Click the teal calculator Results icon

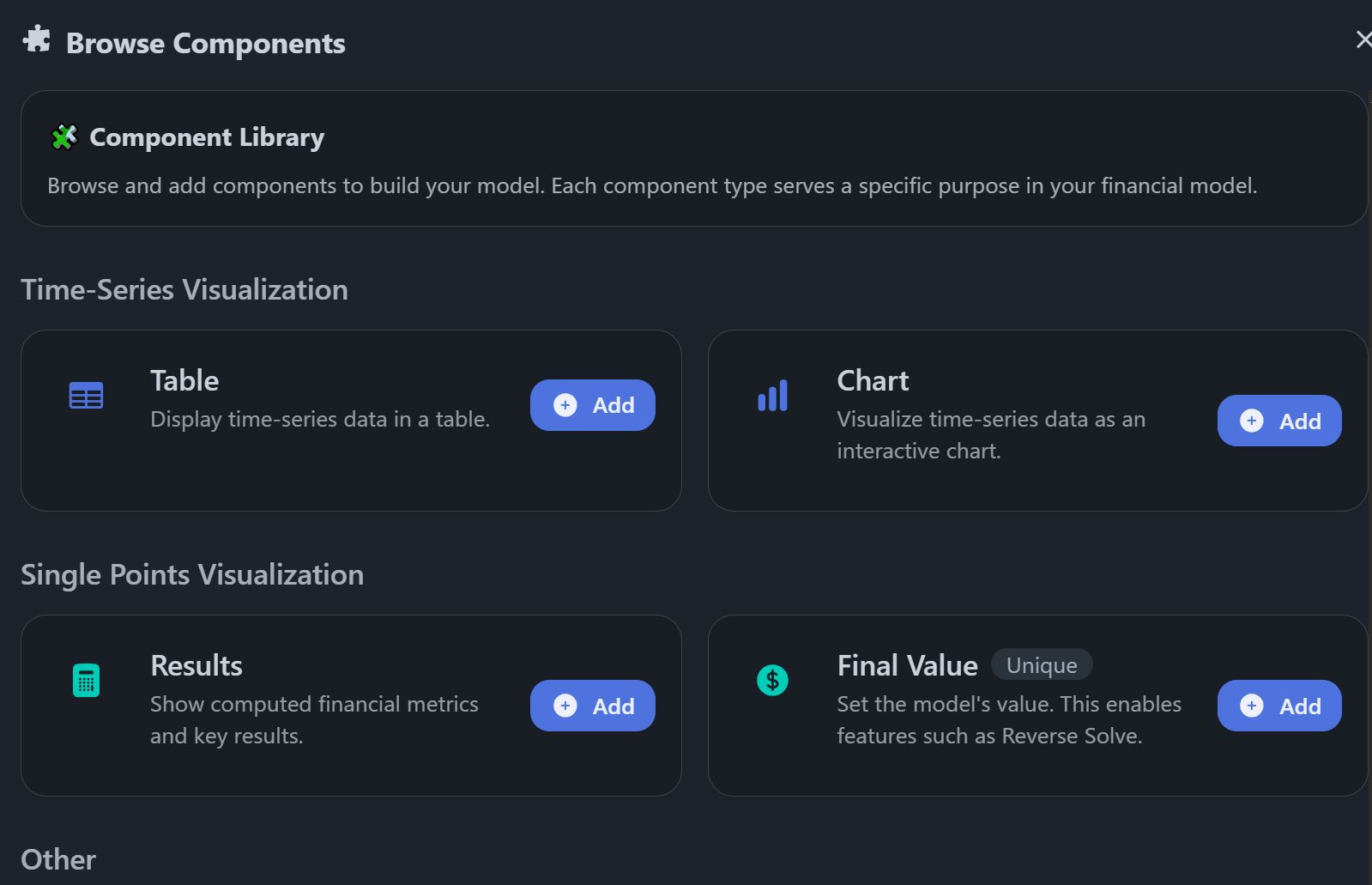point(86,681)
